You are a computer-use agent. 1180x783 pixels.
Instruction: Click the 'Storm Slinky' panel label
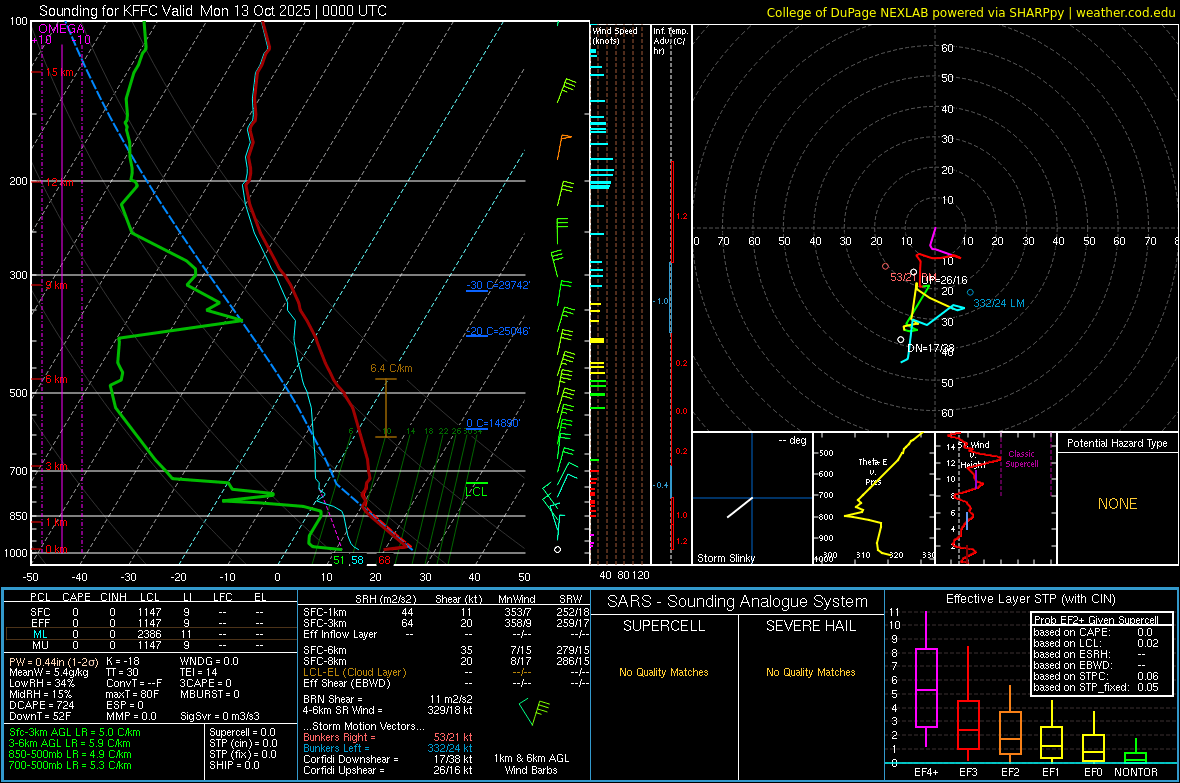pyautogui.click(x=725, y=558)
